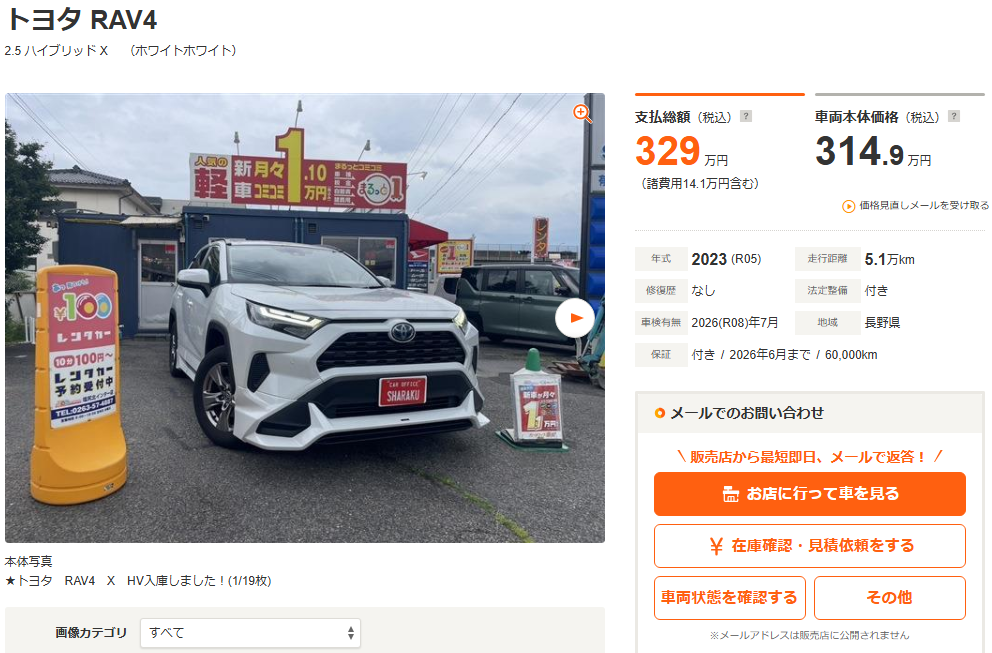Image resolution: width=992 pixels, height=653 pixels.
Task: Click the shop icon on お店に行って車を見る
Action: pyautogui.click(x=731, y=494)
